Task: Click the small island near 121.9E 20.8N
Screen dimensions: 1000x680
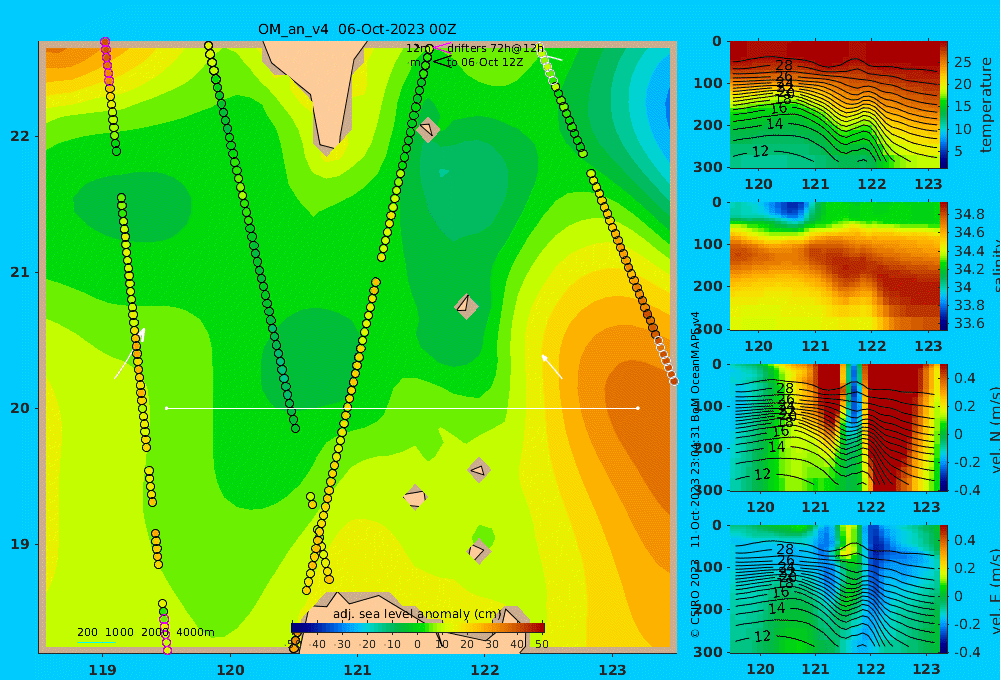Action: click(x=466, y=306)
